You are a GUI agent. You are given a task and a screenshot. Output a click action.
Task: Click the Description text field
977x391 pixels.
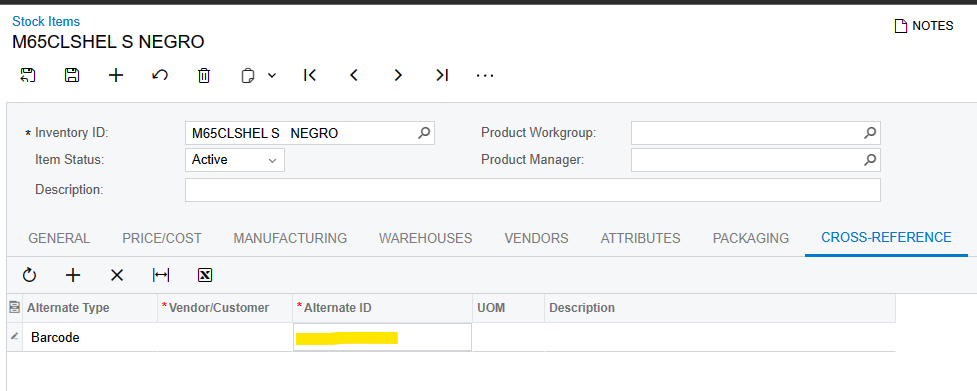pos(533,190)
